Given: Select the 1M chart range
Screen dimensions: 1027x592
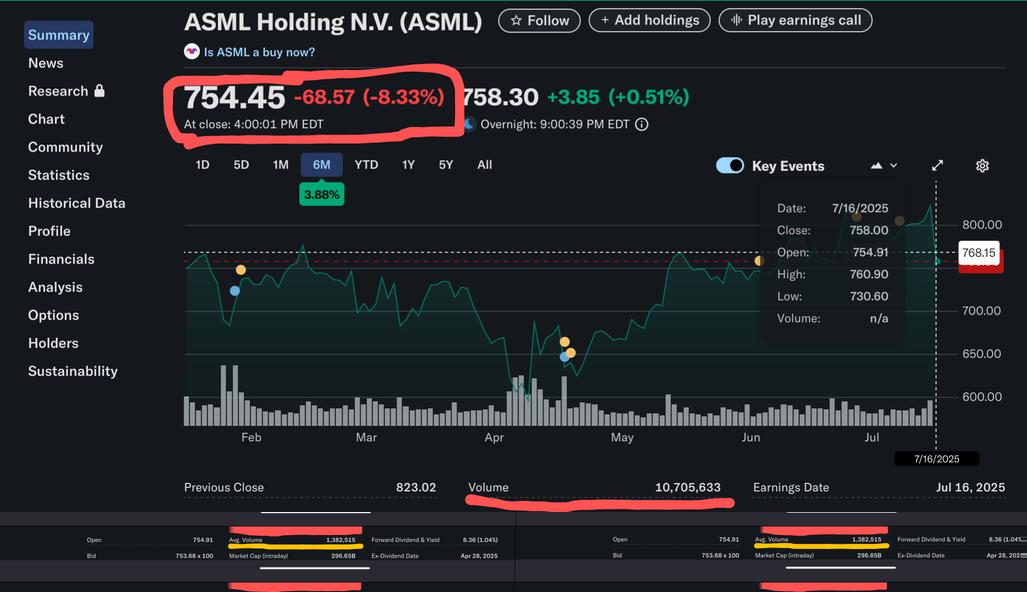Looking at the screenshot, I should pyautogui.click(x=280, y=165).
